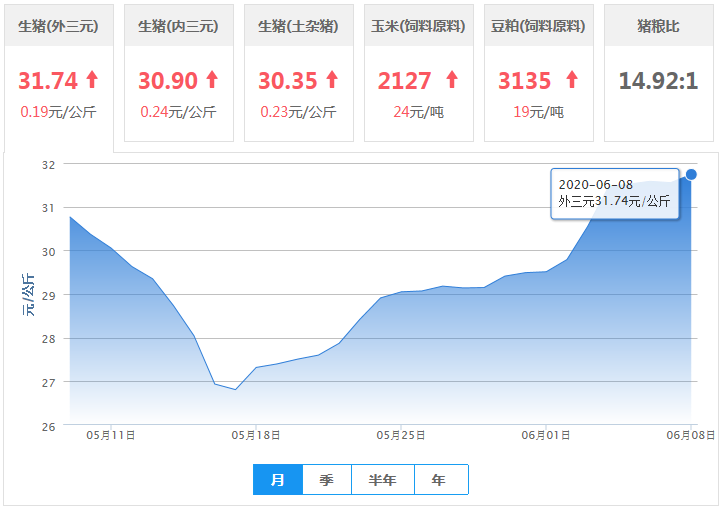The image size is (722, 510).
Task: Show the 玉米(饲料原料) price chart
Action: tap(418, 26)
